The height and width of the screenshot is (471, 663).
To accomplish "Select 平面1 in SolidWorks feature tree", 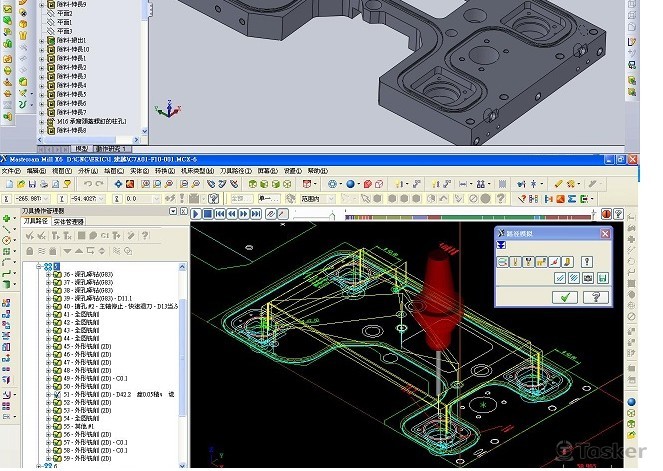I will (x=64, y=22).
